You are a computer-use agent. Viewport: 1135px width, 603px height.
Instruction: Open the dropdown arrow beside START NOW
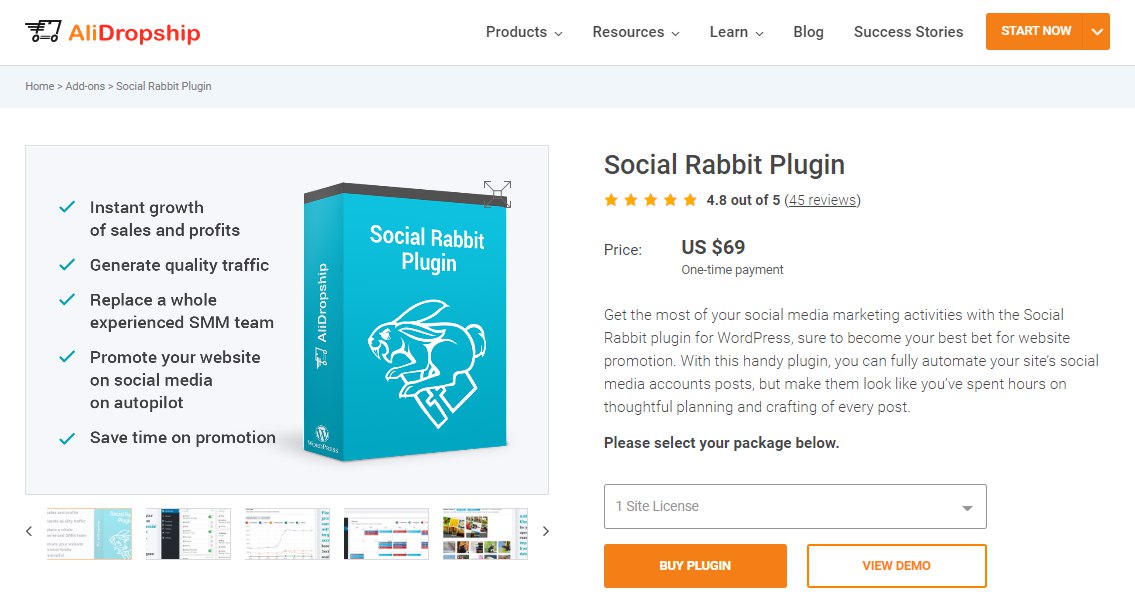point(1097,32)
